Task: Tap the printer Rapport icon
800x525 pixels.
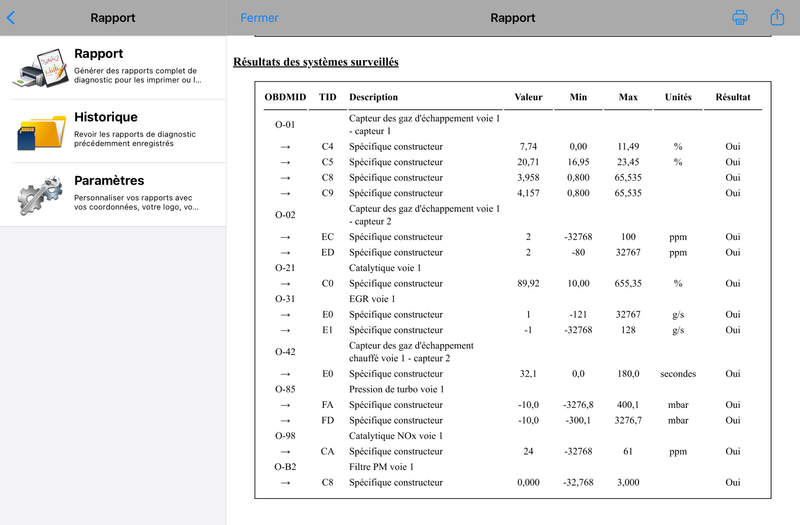Action: (41, 68)
